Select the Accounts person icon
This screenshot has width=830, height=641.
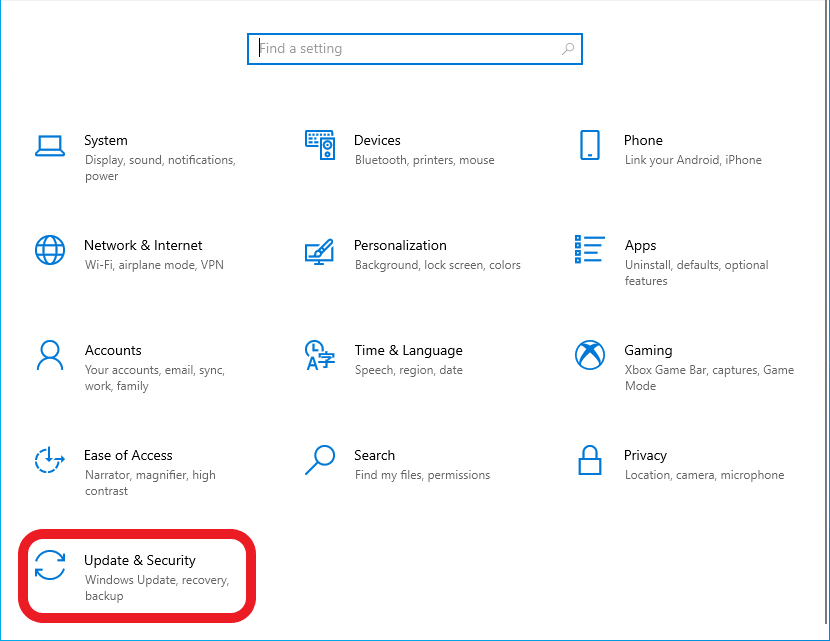(x=50, y=355)
